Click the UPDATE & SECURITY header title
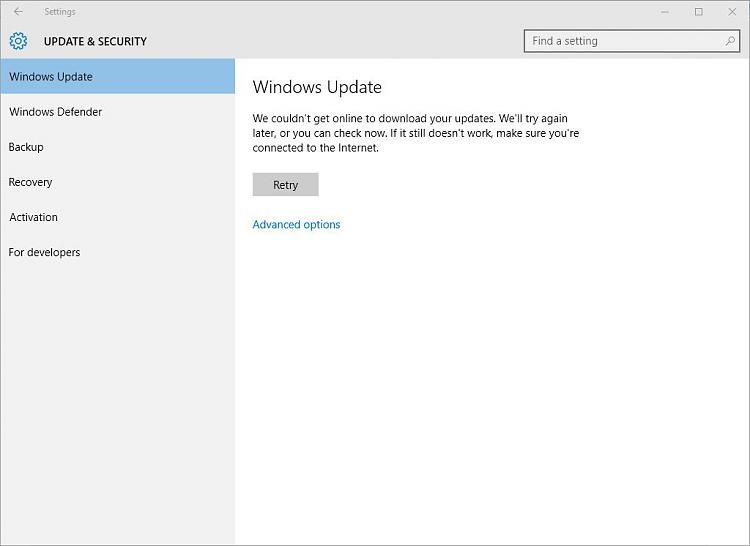The image size is (750, 546). [x=95, y=42]
